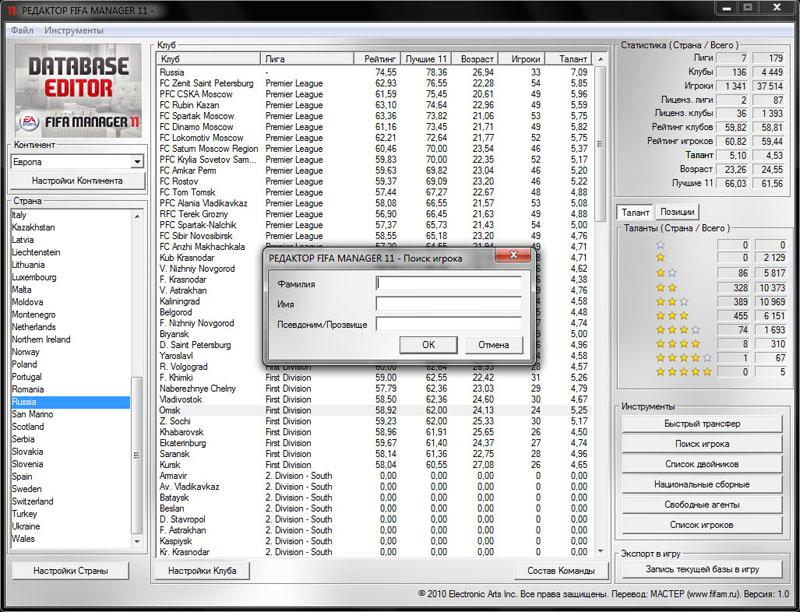The height and width of the screenshot is (612, 800).
Task: Select the Vladivostok club row
Action: click(x=374, y=399)
